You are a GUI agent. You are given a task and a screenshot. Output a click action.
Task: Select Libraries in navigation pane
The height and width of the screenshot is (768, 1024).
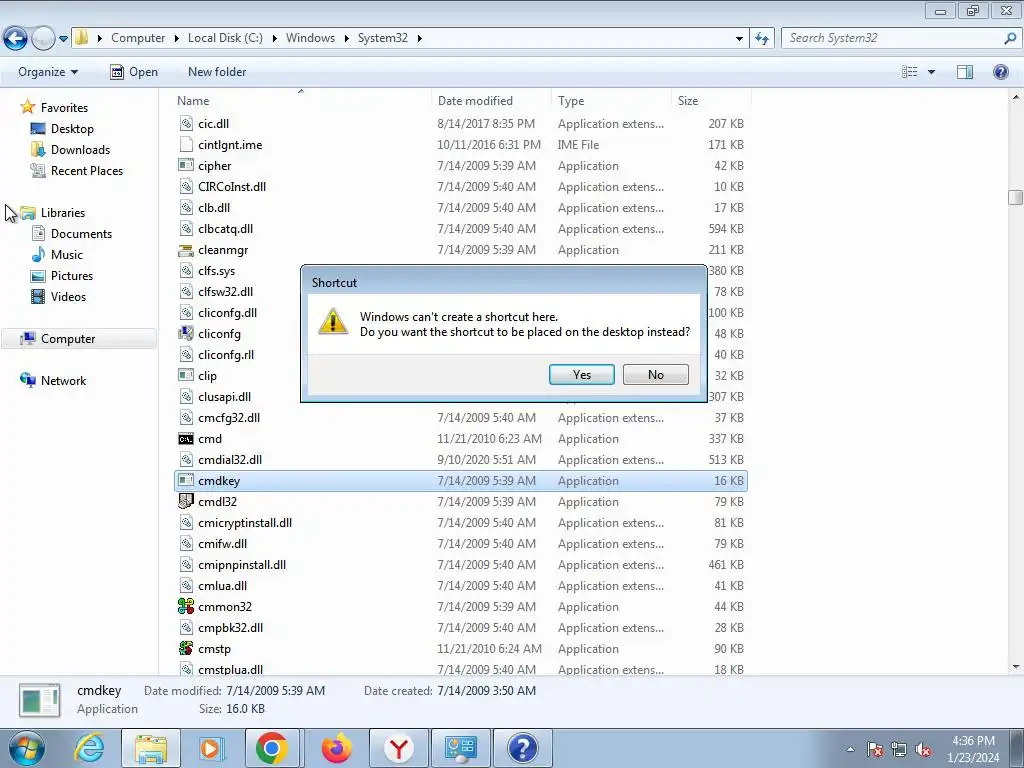(x=63, y=213)
